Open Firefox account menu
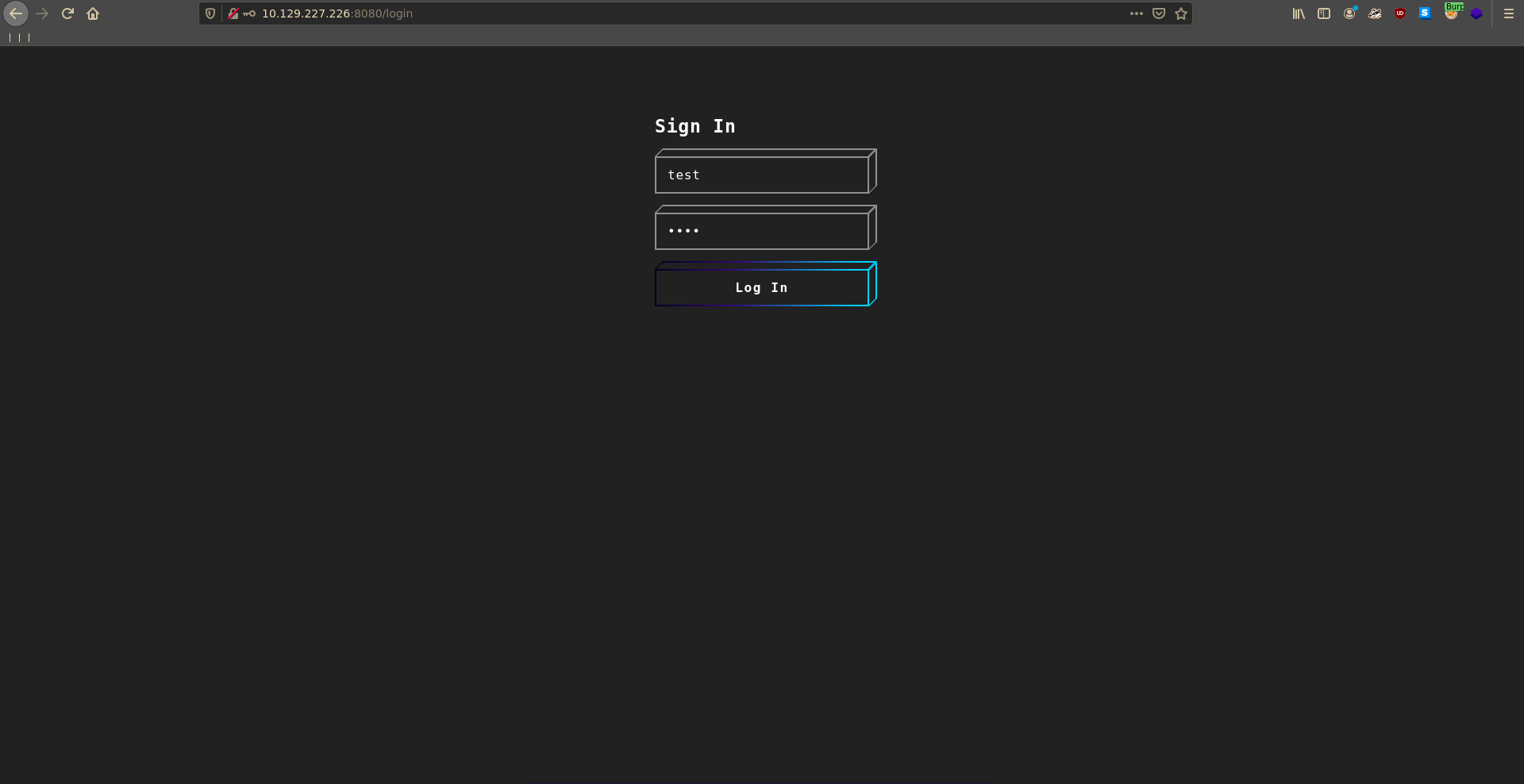This screenshot has width=1524, height=784. tap(1349, 13)
